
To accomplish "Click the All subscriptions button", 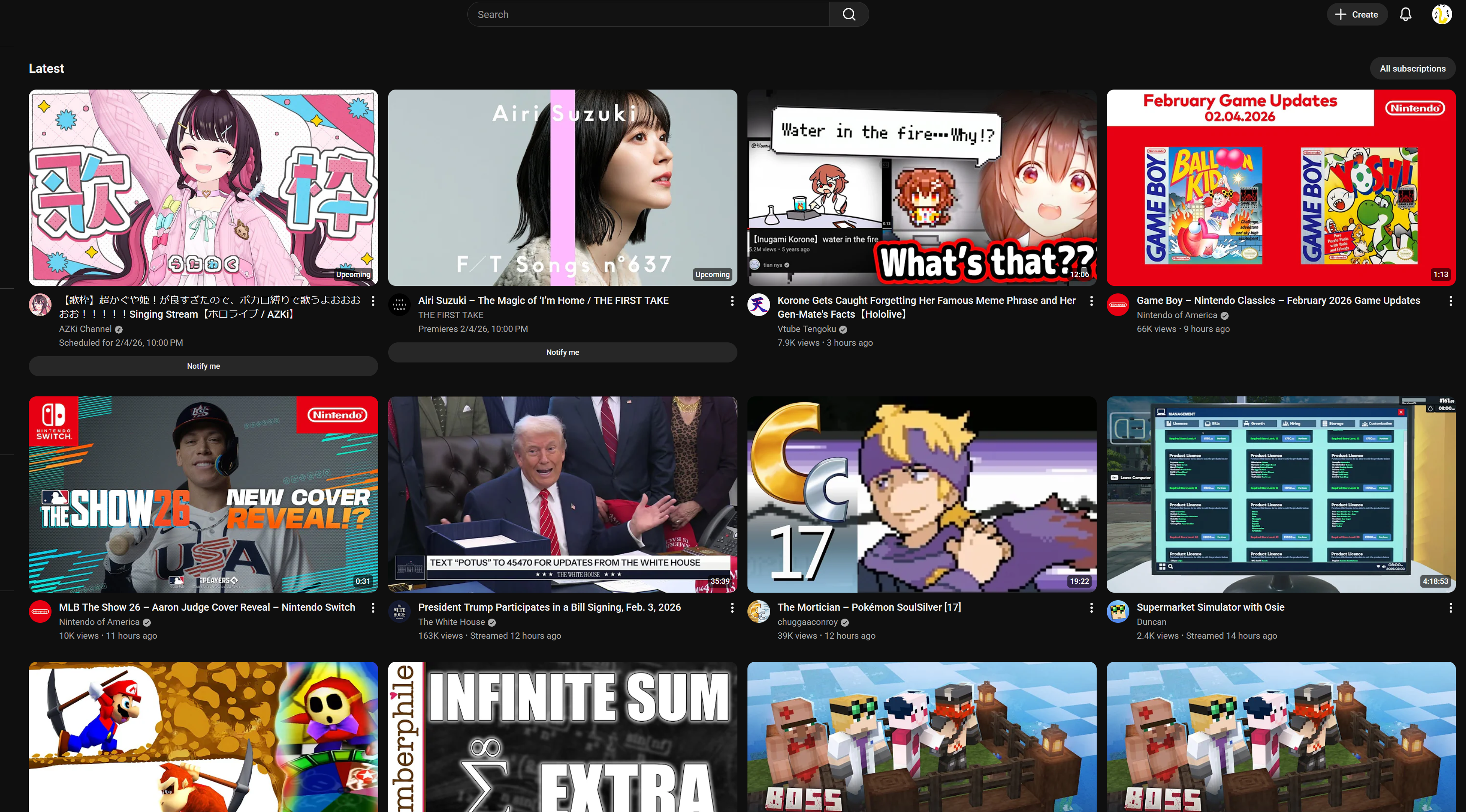I will click(x=1412, y=68).
